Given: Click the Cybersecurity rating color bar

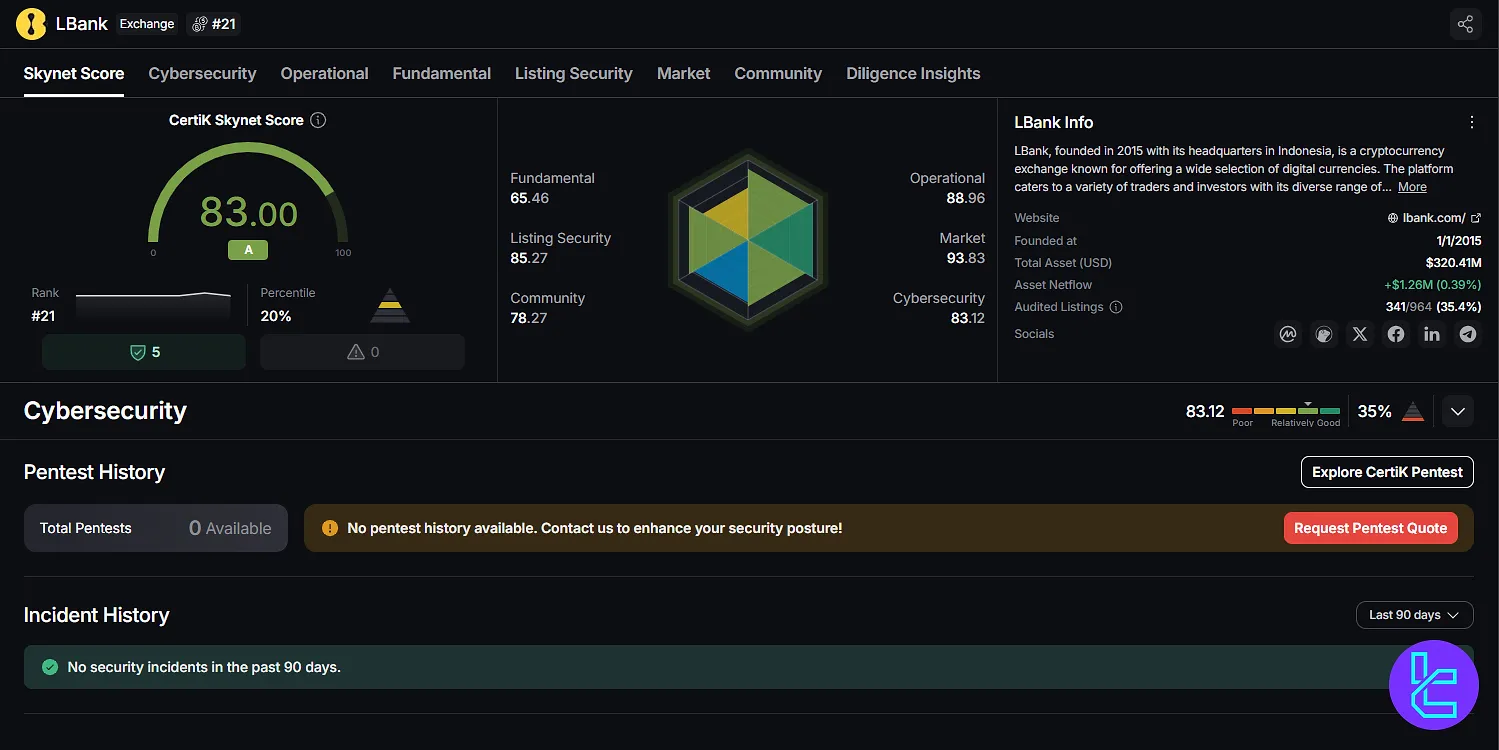Looking at the screenshot, I should (x=1286, y=411).
